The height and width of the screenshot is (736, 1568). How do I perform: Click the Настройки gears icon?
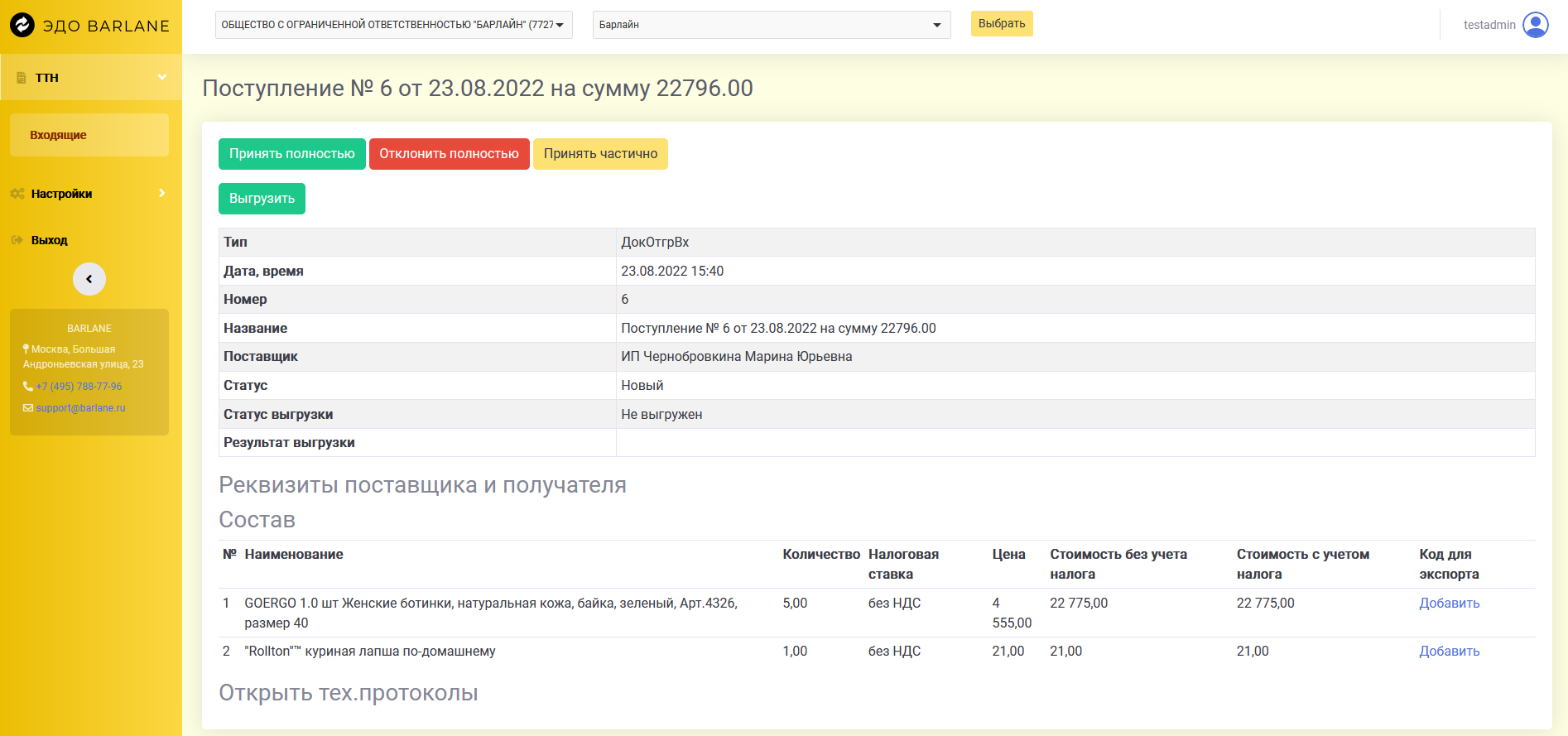click(17, 194)
